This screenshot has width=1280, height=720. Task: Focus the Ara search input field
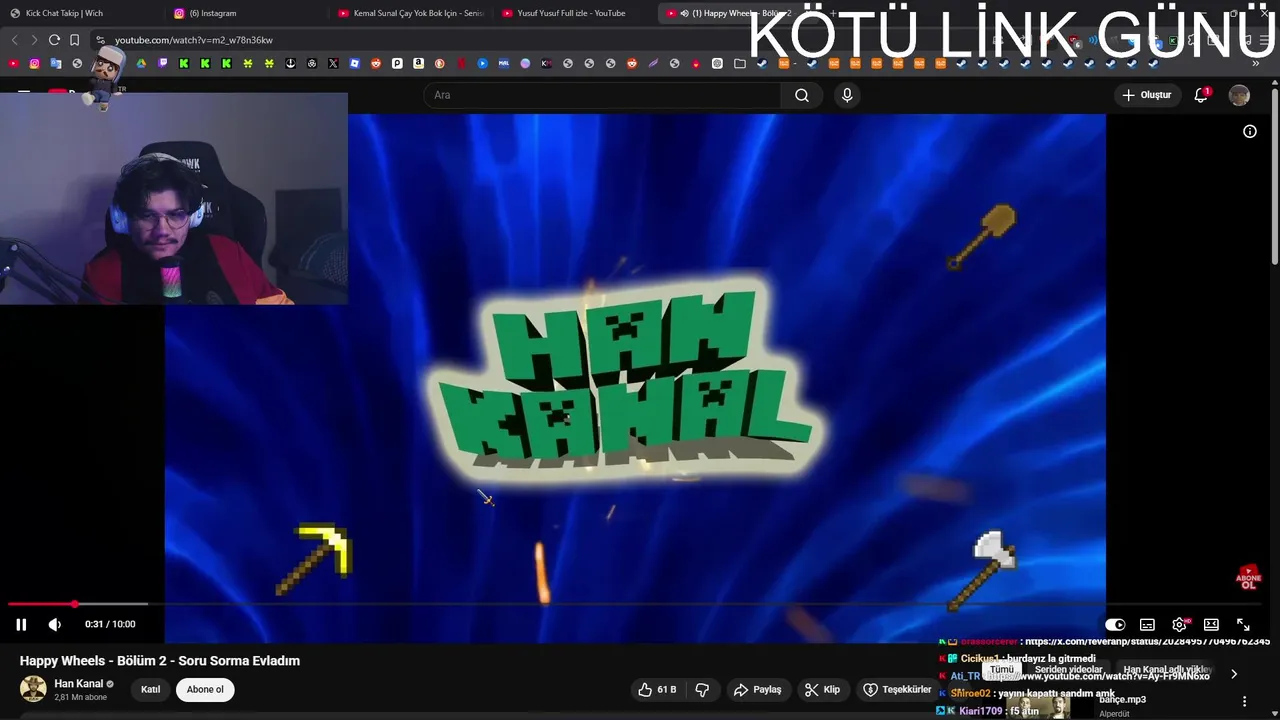pos(603,95)
